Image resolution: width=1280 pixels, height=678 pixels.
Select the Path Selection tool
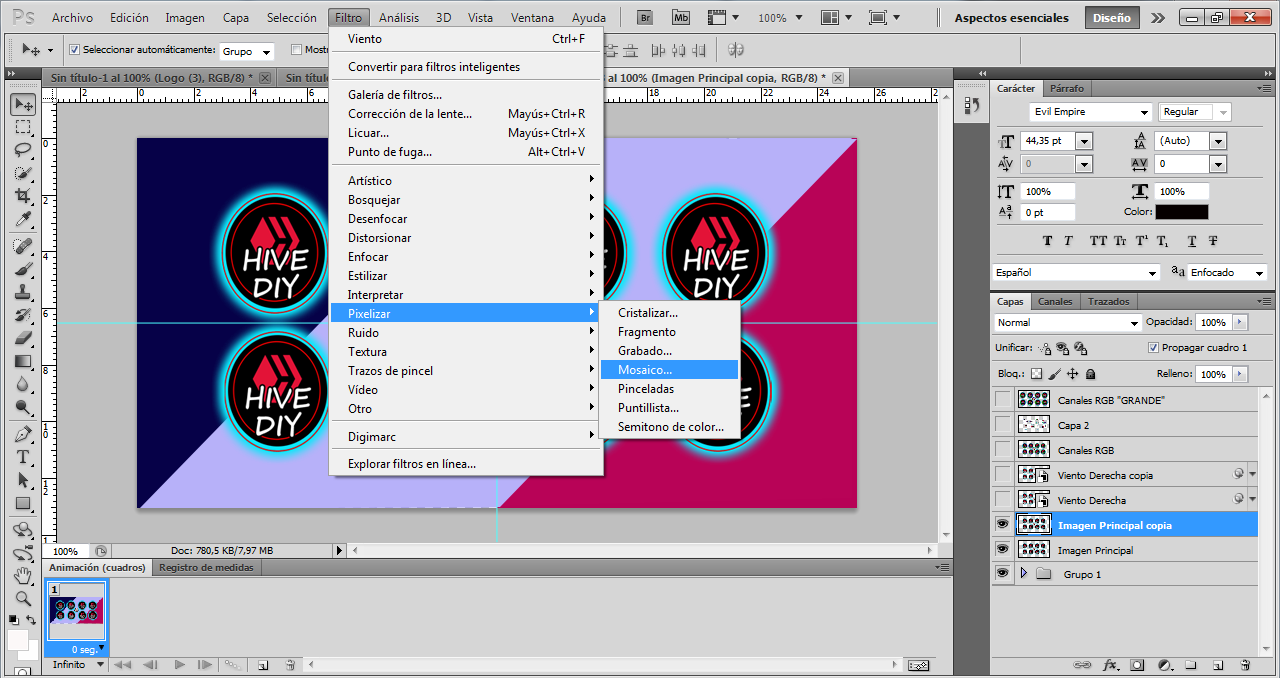click(23, 480)
